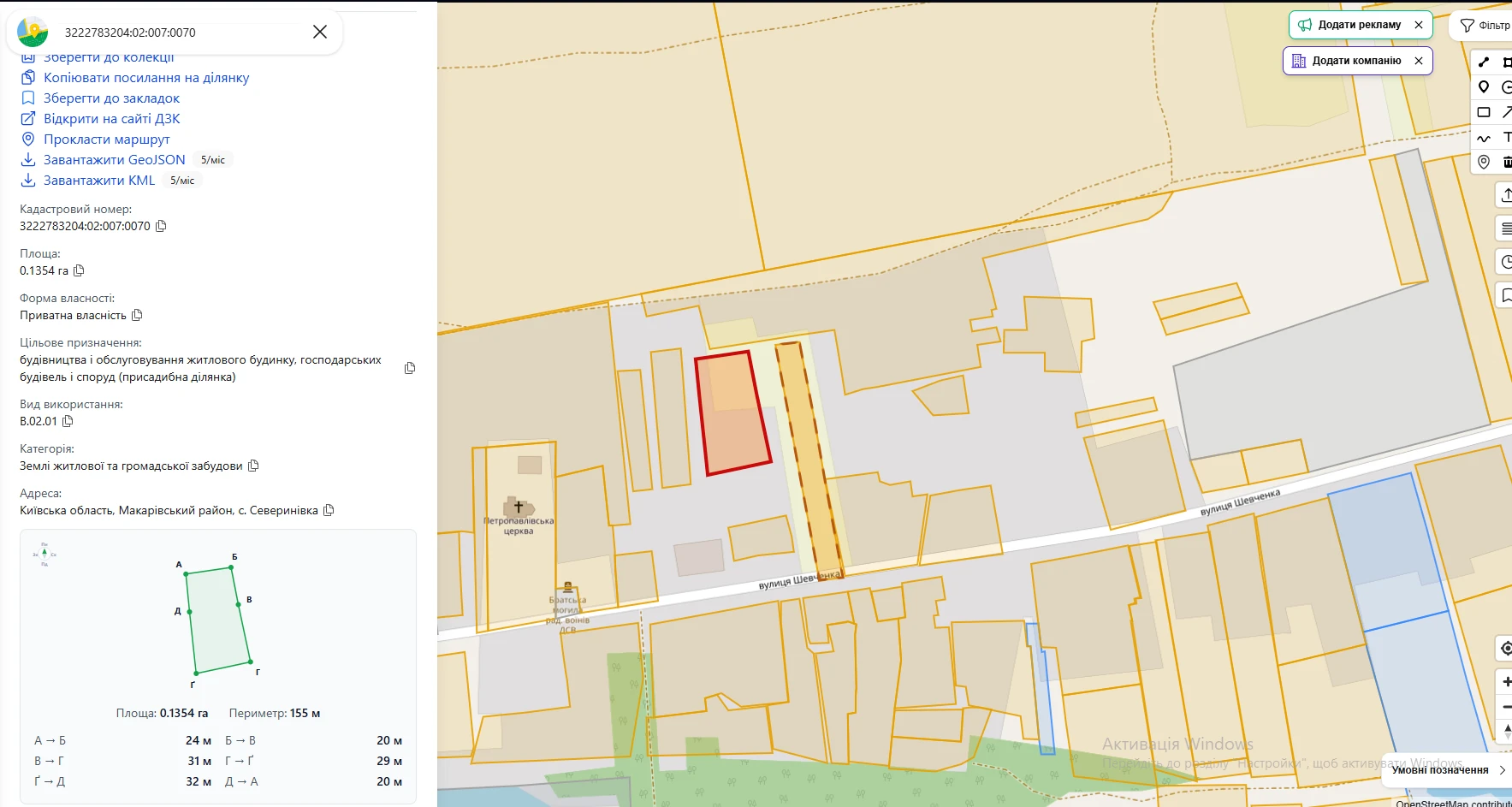Dismiss the Додати компанію banner

pos(1419,61)
